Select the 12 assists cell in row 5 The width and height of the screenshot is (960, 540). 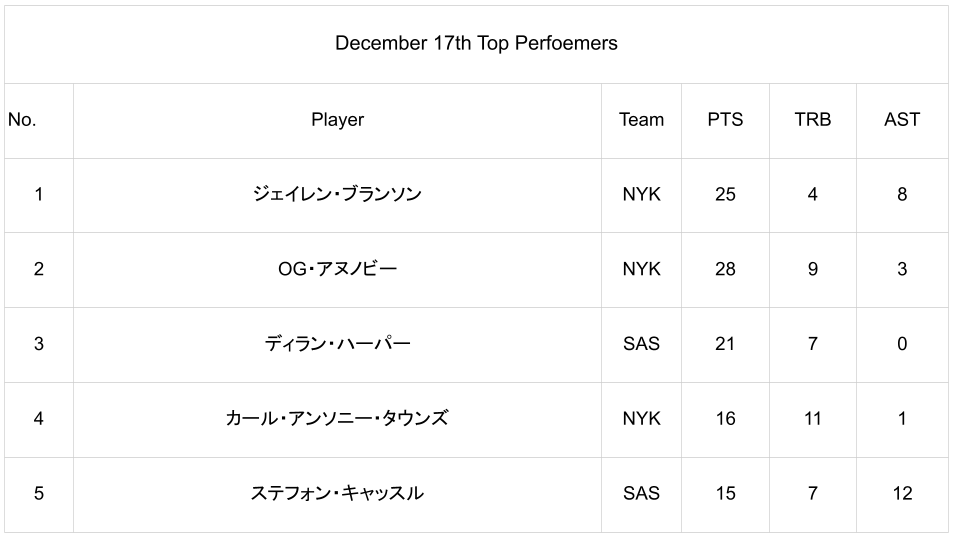pos(902,493)
